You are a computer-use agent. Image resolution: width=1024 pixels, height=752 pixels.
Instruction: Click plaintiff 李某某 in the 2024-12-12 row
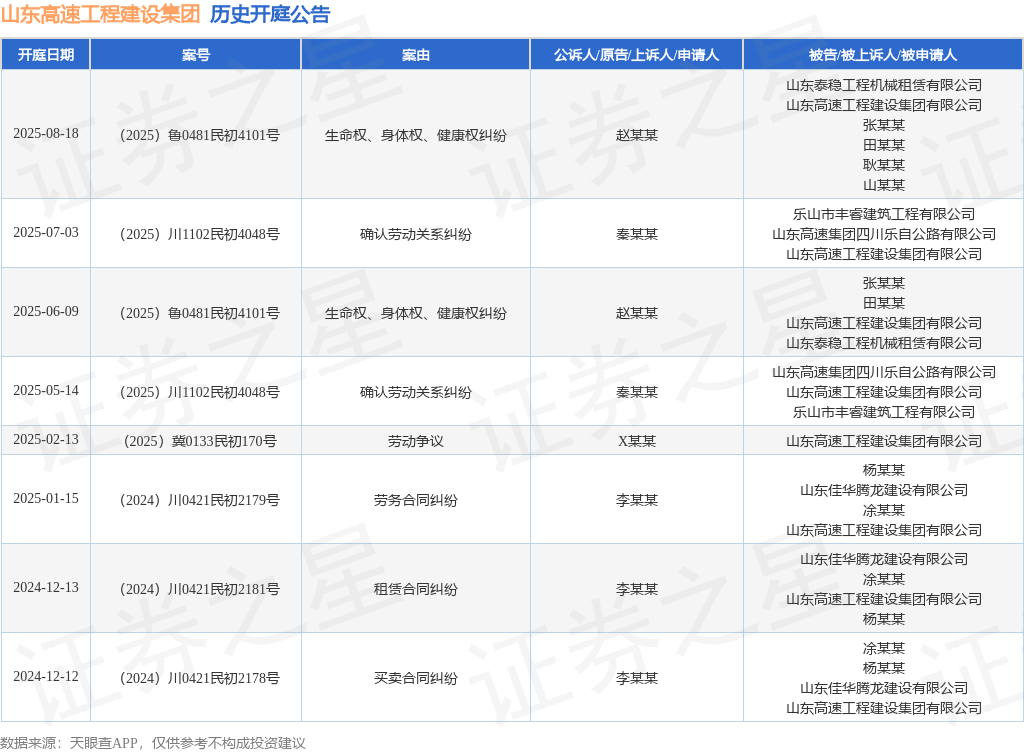pyautogui.click(x=637, y=678)
